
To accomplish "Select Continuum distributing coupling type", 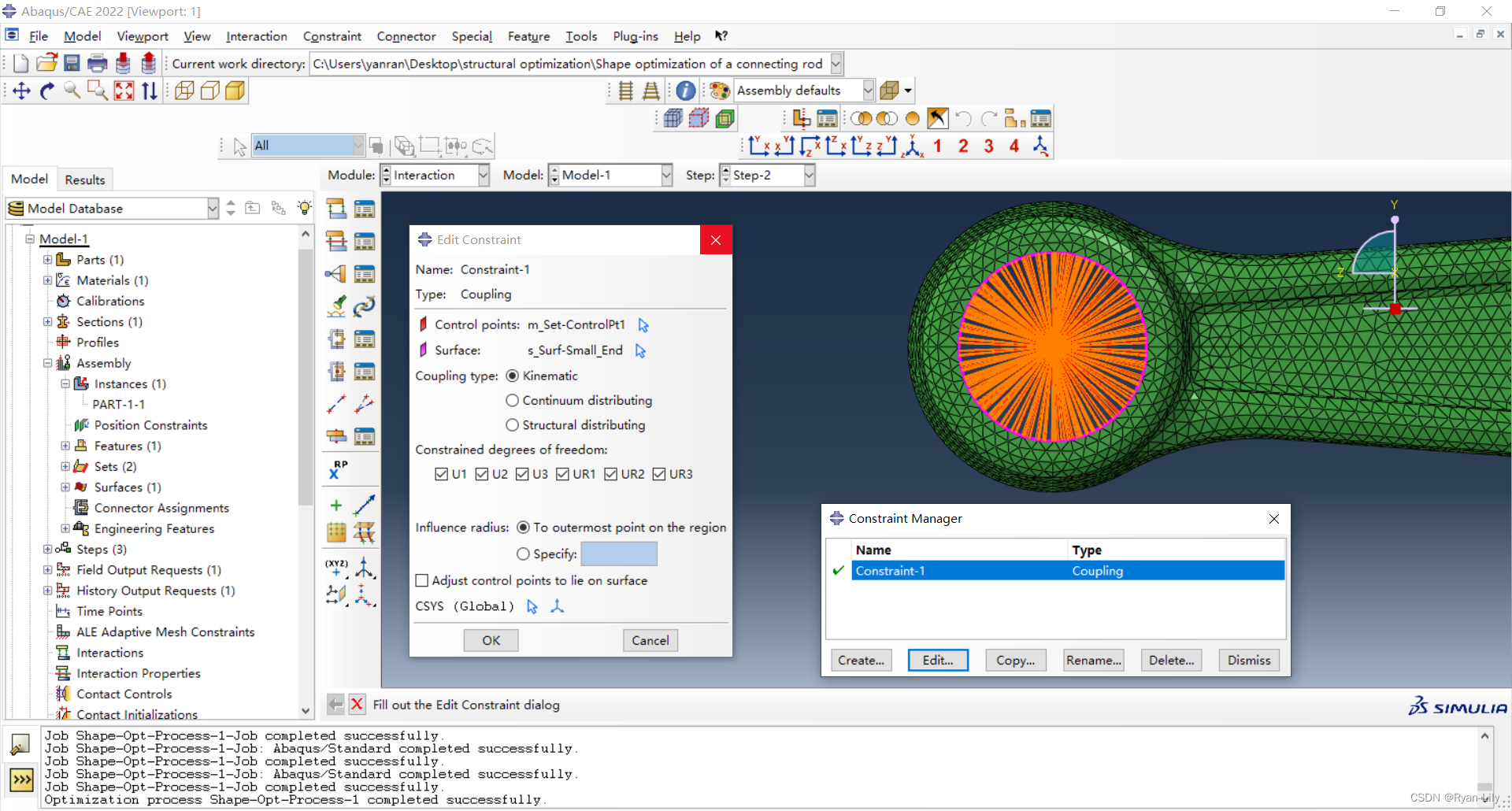I will tap(513, 401).
